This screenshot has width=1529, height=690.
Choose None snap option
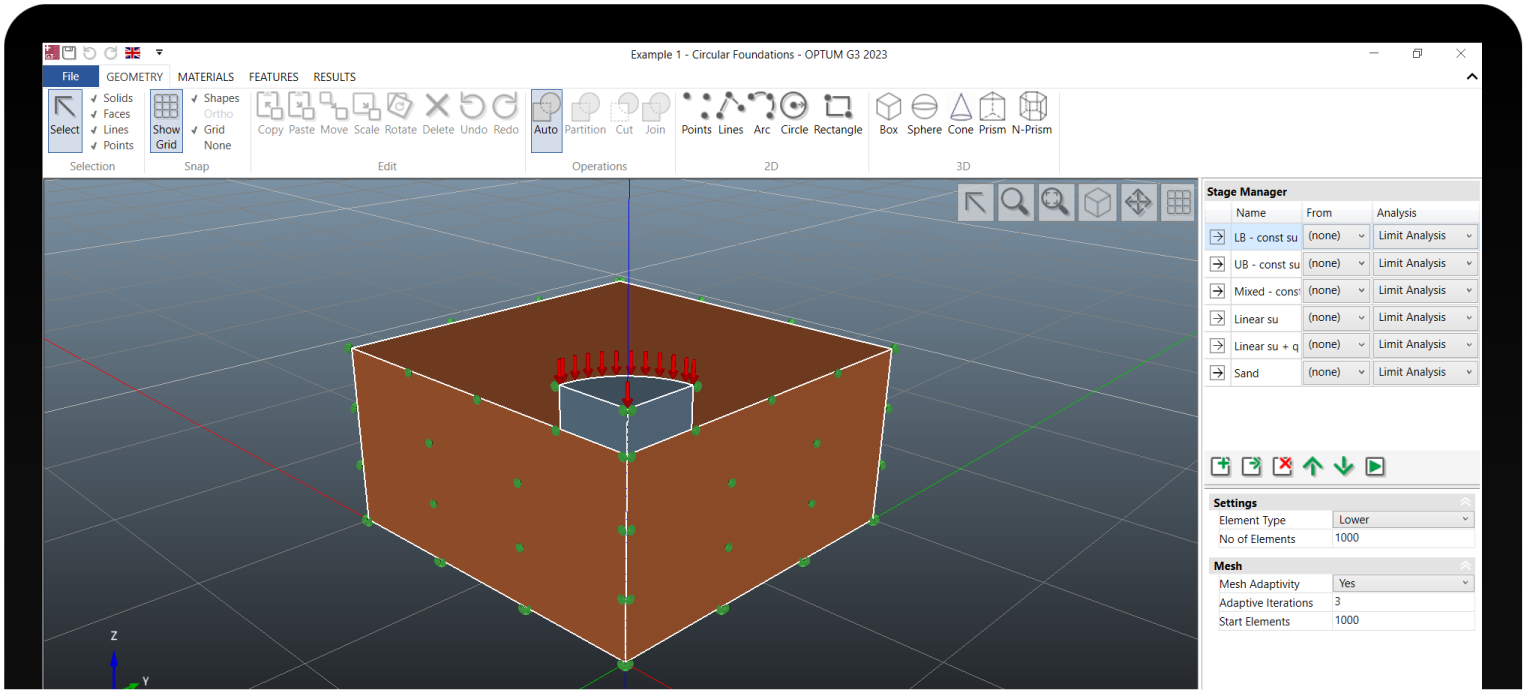pyautogui.click(x=217, y=146)
